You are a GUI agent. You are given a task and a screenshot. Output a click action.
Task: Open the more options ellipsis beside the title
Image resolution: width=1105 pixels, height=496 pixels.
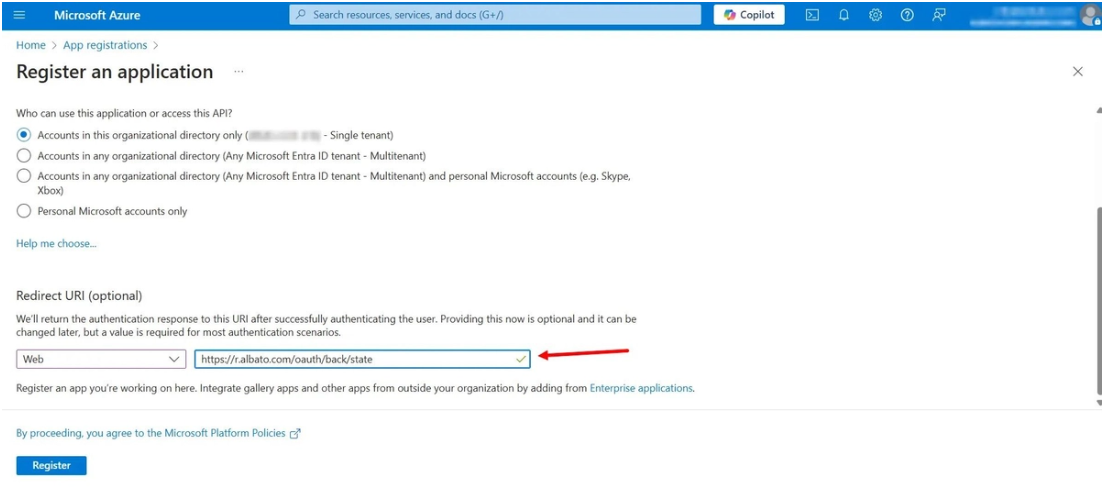tap(239, 72)
